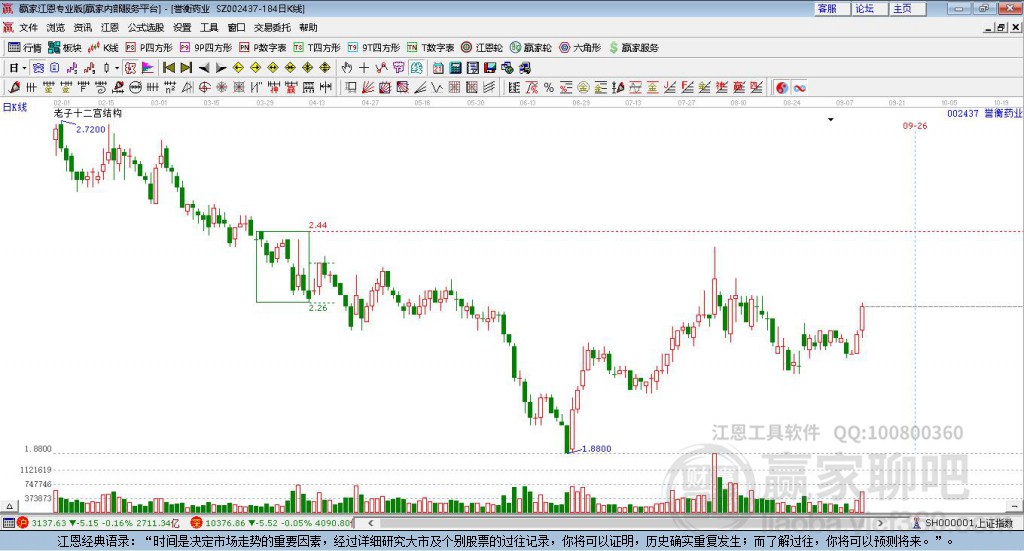Open the 交易委托 menu
This screenshot has height=551, width=1024.
click(272, 27)
